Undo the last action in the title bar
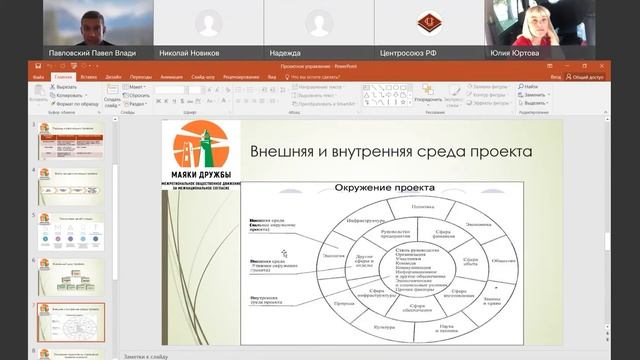 (50, 66)
